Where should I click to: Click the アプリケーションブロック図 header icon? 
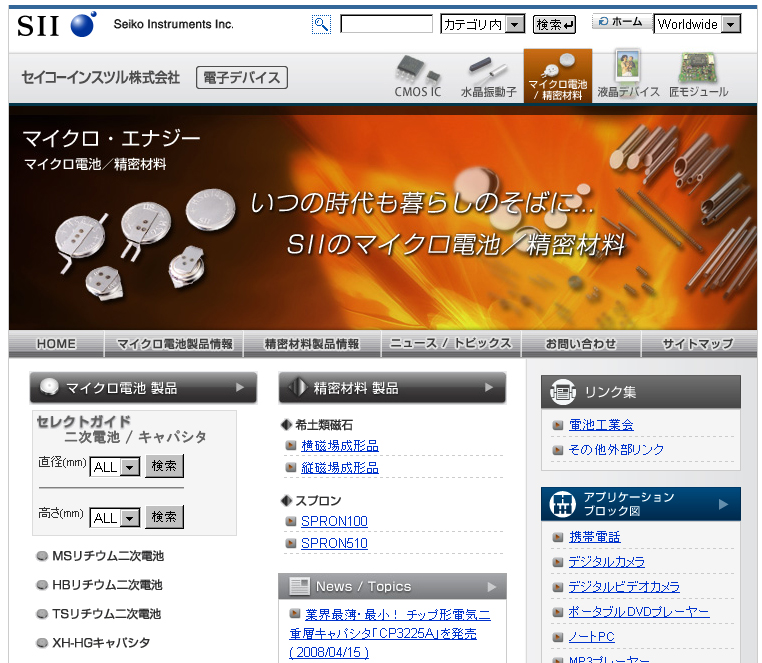coord(562,504)
